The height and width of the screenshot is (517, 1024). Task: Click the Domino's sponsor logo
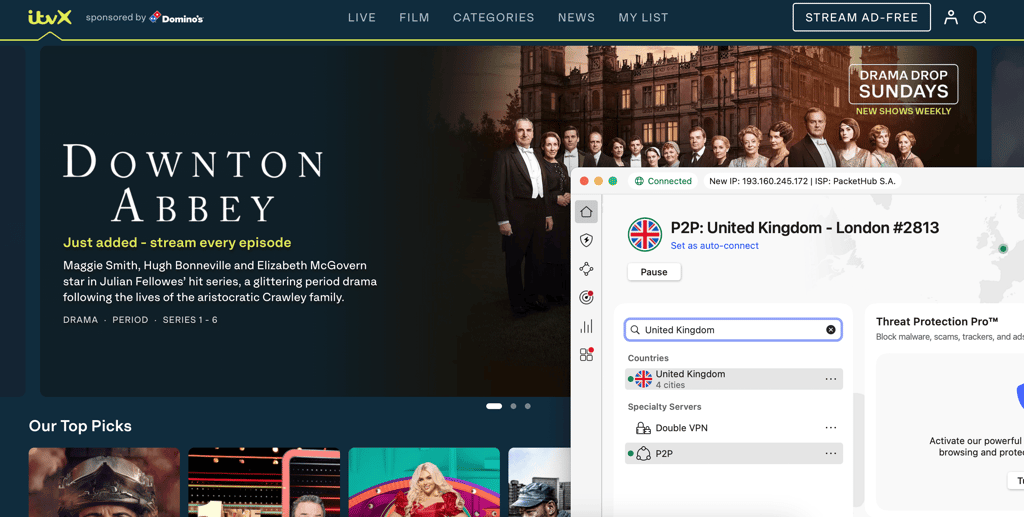[176, 18]
